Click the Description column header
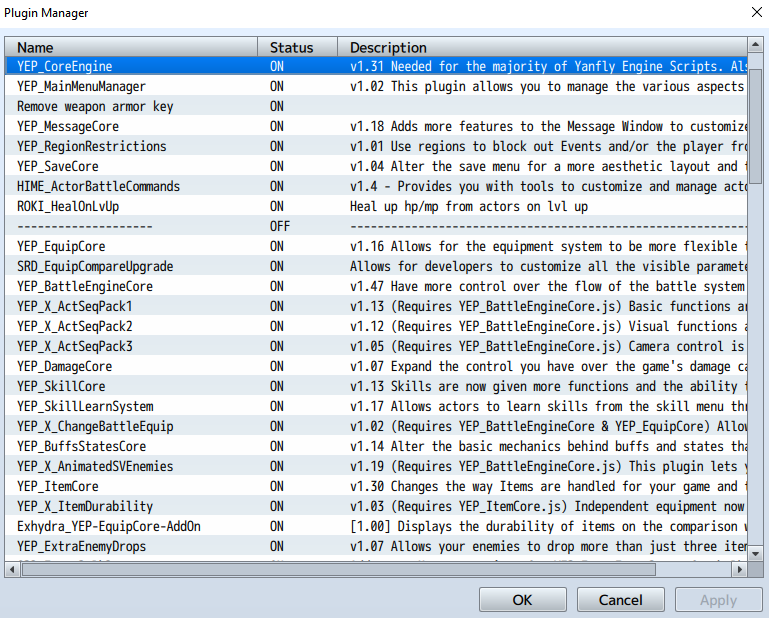The height and width of the screenshot is (618, 769). tap(542, 47)
